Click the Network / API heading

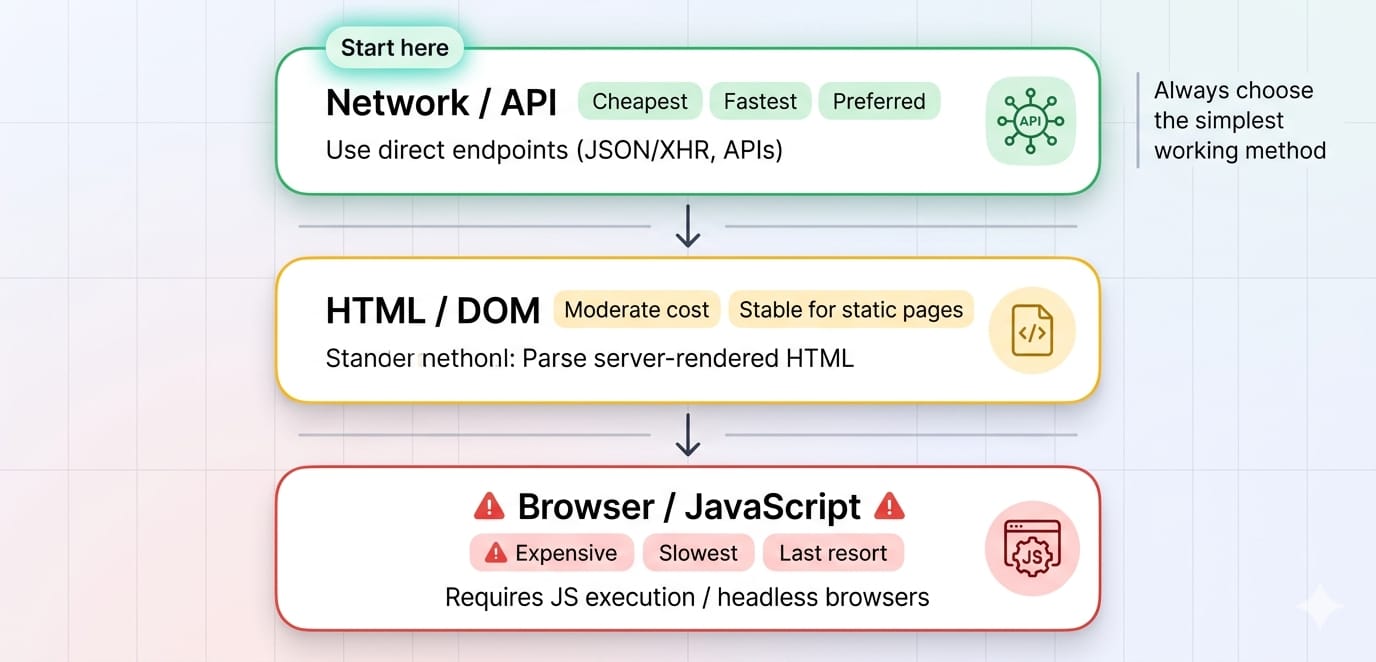[x=441, y=102]
